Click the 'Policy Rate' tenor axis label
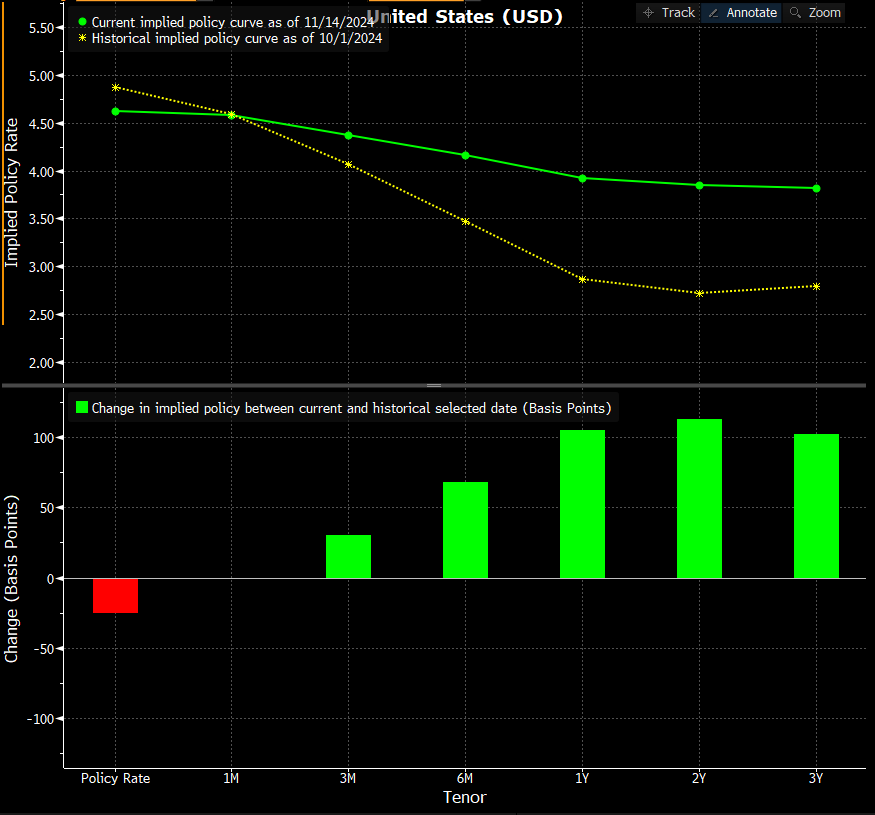The height and width of the screenshot is (815, 875). pos(116,778)
